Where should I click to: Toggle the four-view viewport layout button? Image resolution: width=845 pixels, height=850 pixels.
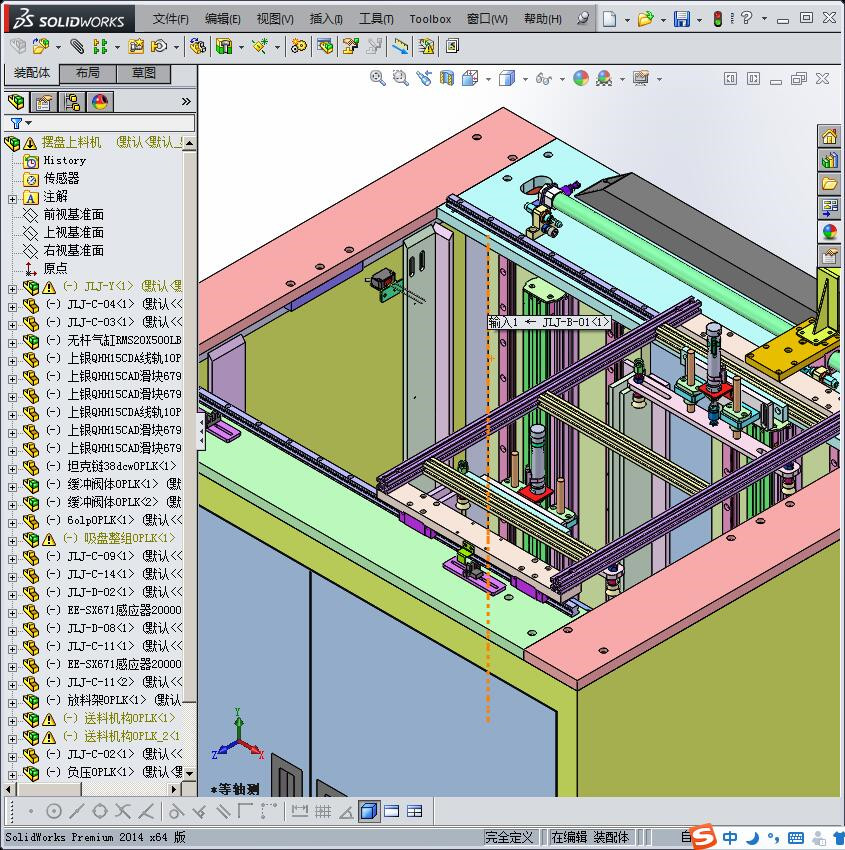(414, 812)
